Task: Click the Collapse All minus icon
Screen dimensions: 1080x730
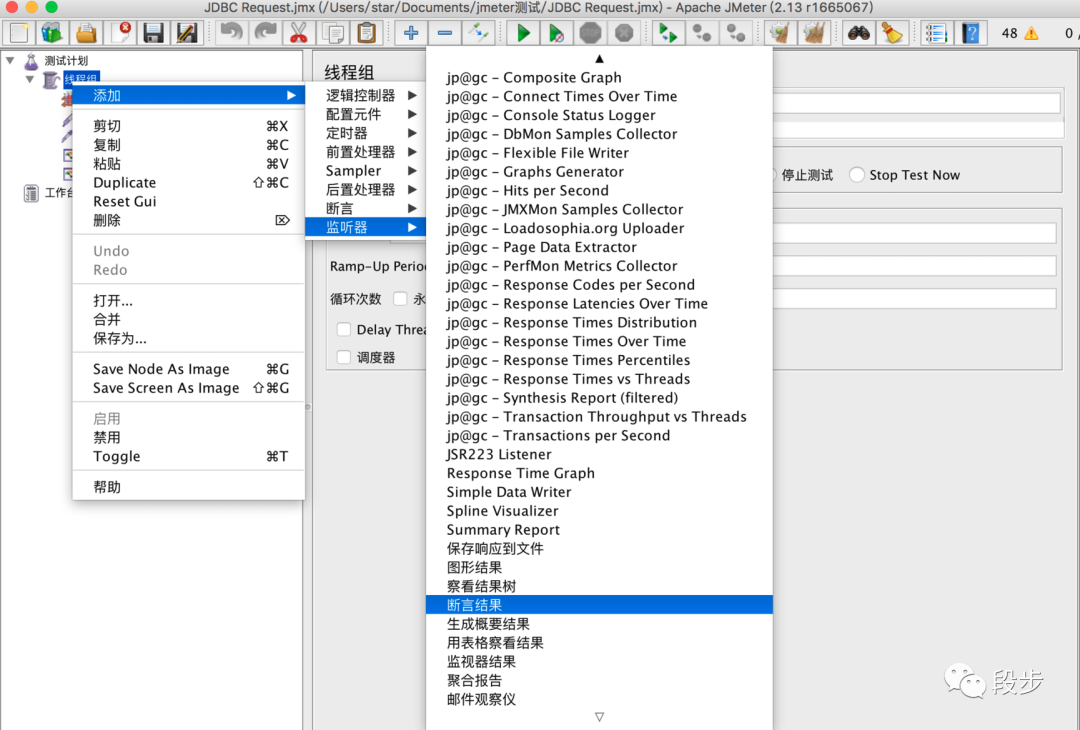Action: click(445, 32)
